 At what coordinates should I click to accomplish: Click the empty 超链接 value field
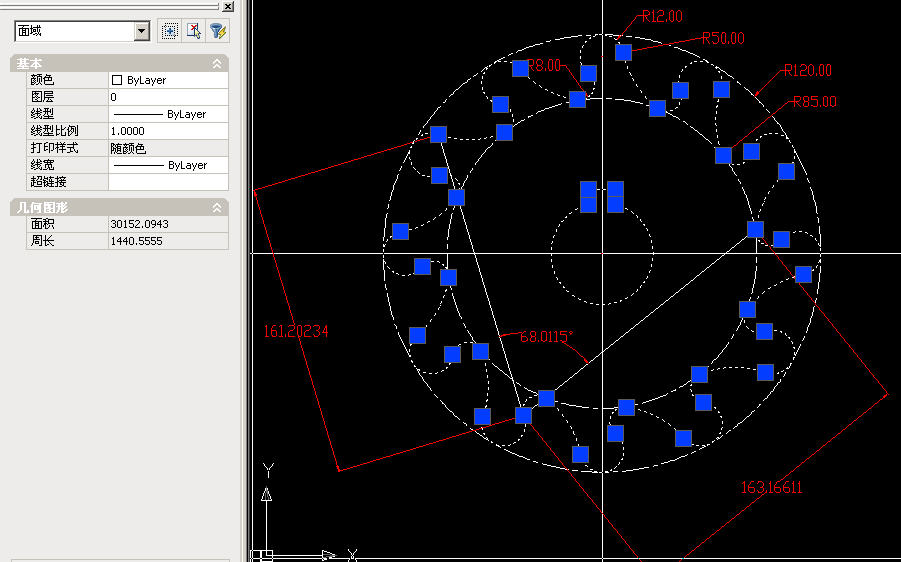tap(168, 182)
